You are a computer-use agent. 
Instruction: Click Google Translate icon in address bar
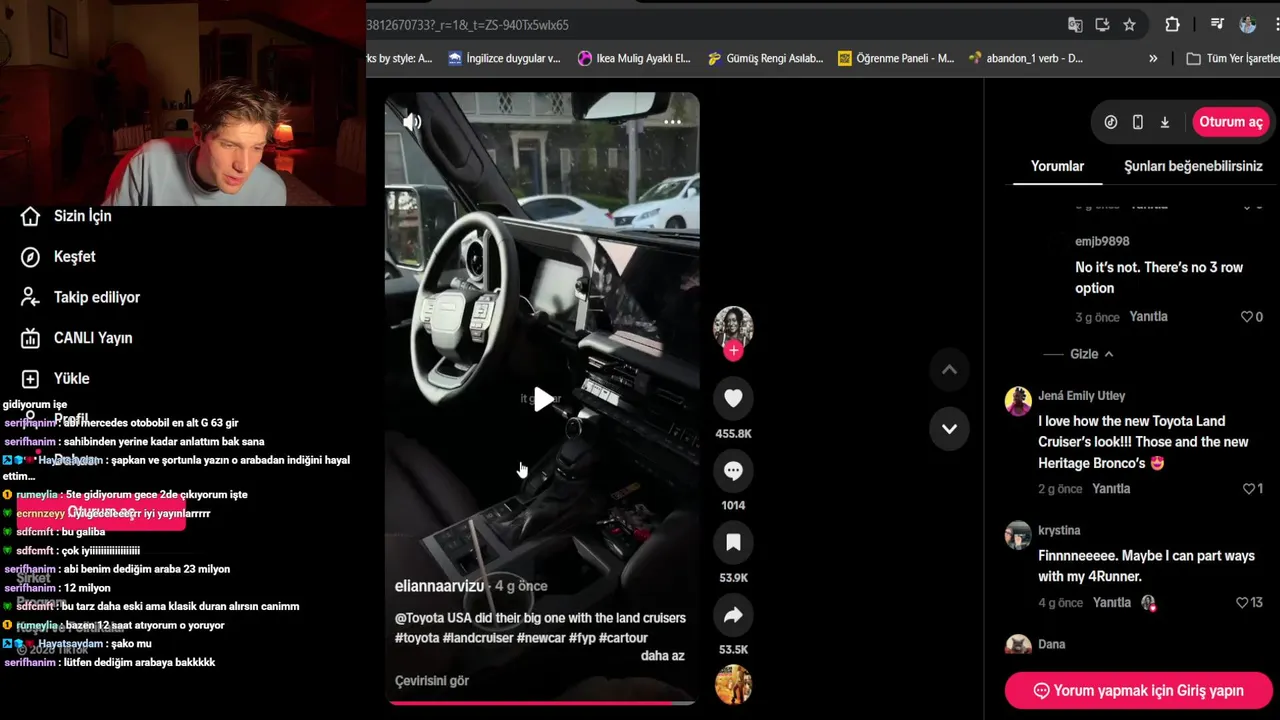tap(1075, 25)
